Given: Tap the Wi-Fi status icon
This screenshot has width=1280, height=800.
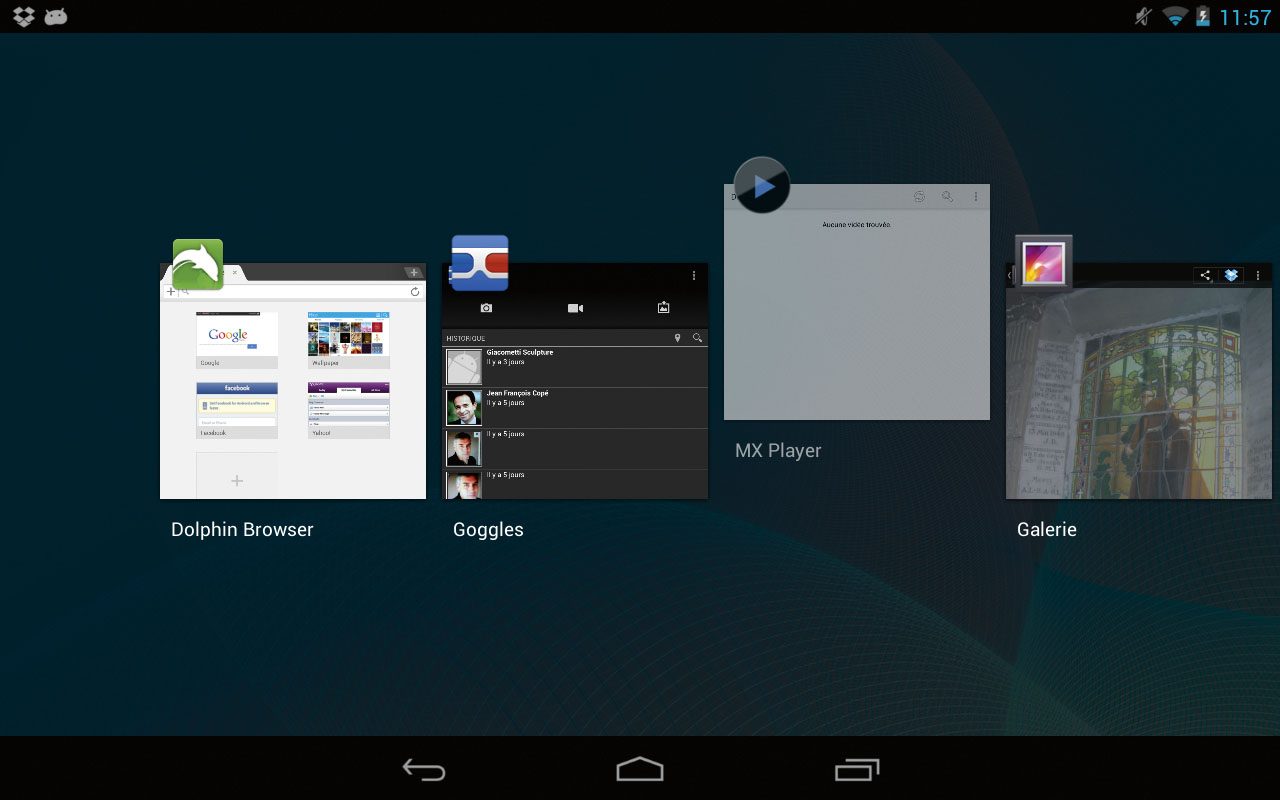Looking at the screenshot, I should (1174, 17).
